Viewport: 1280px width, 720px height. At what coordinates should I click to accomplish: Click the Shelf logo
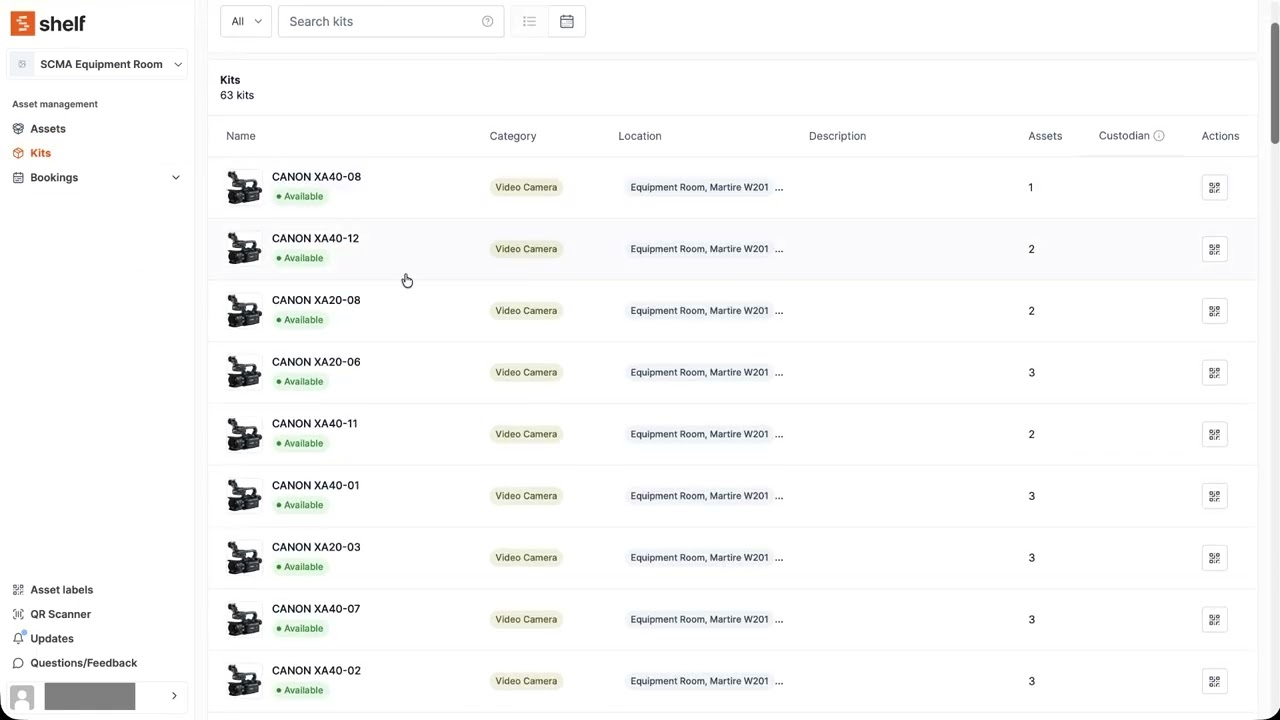48,23
